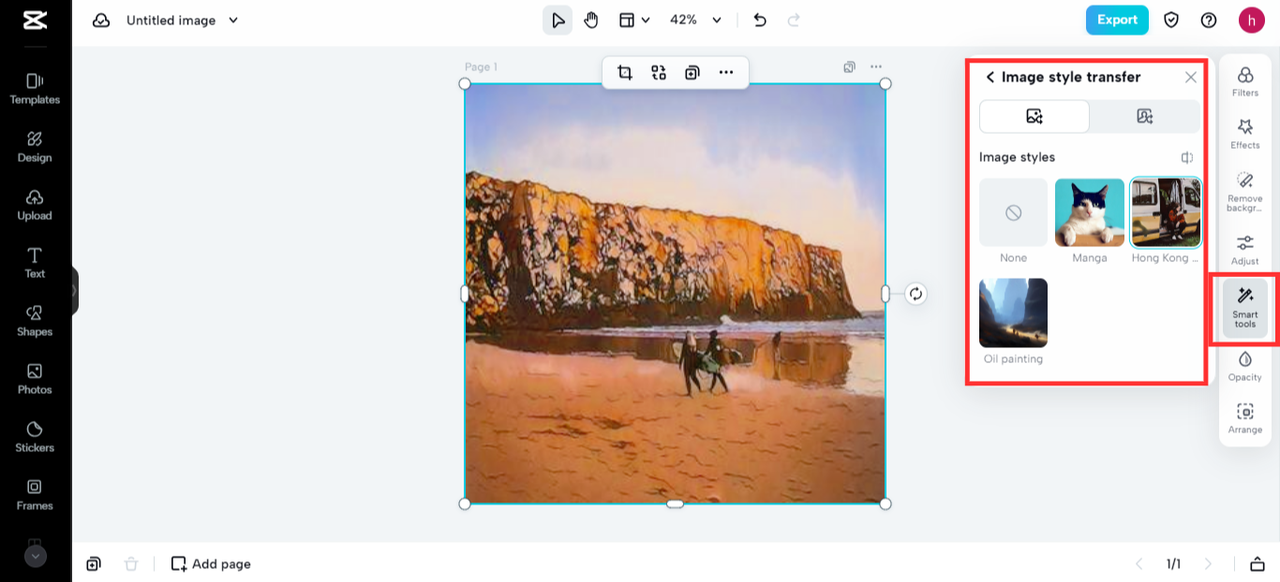The height and width of the screenshot is (582, 1280).
Task: Toggle the compare icon beside Image styles
Action: 1187,158
